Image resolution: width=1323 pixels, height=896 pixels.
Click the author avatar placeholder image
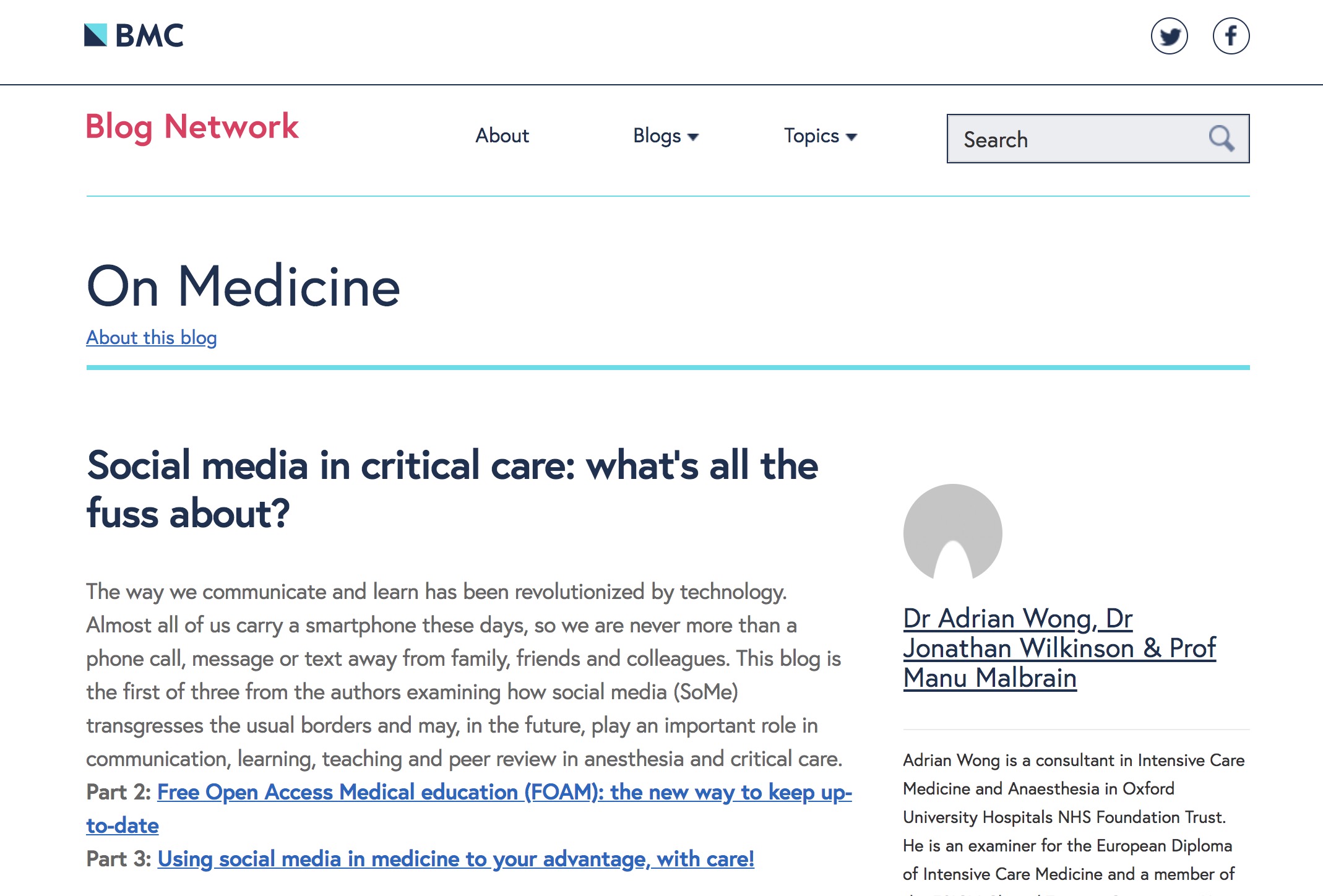(952, 532)
